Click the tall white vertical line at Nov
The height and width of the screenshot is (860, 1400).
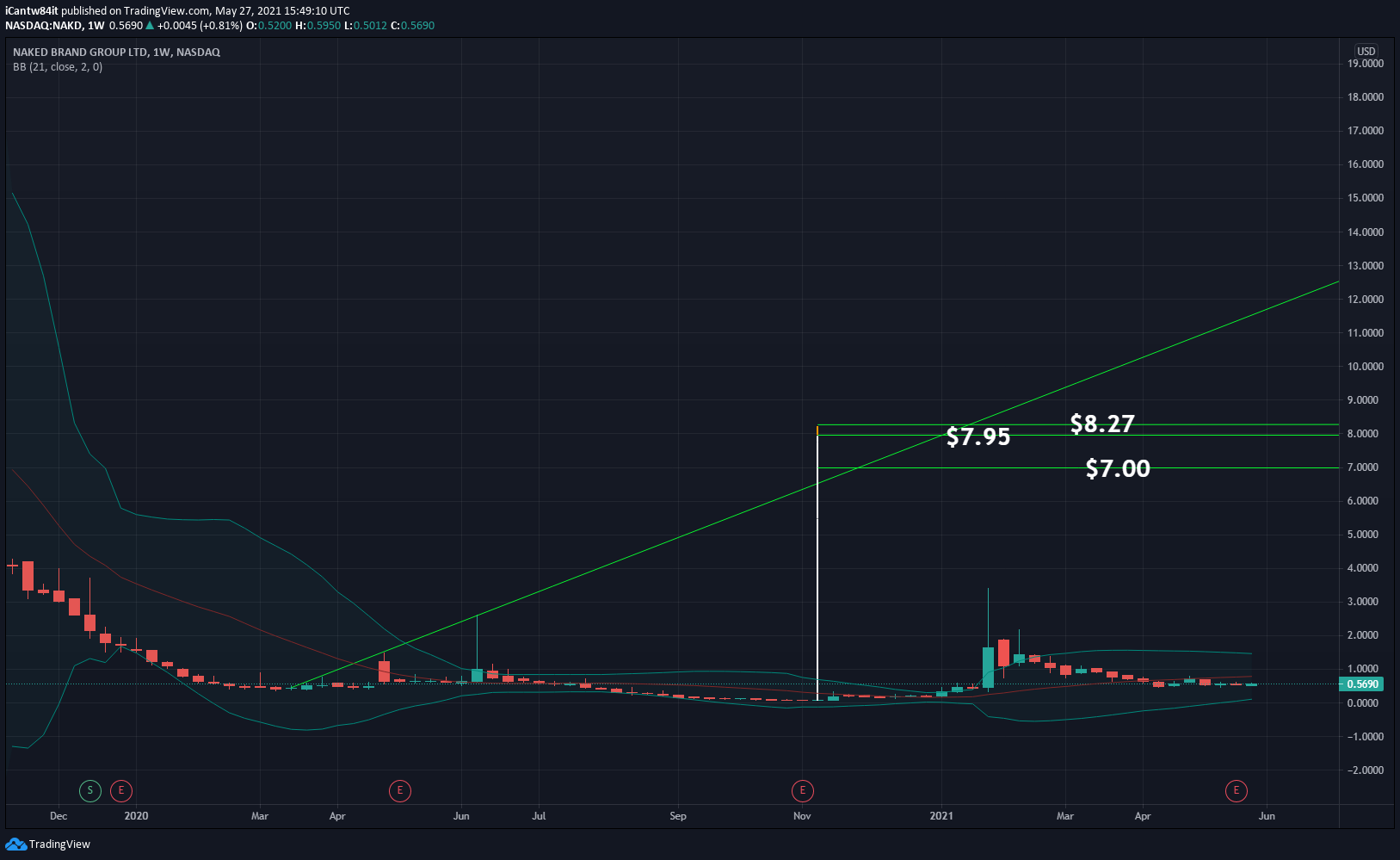tap(817, 564)
